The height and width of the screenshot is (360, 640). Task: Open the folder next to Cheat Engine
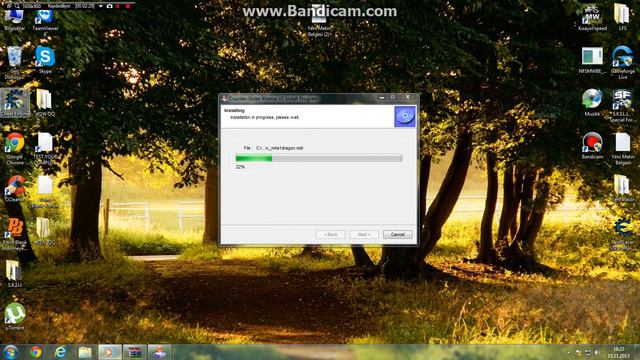(x=44, y=103)
